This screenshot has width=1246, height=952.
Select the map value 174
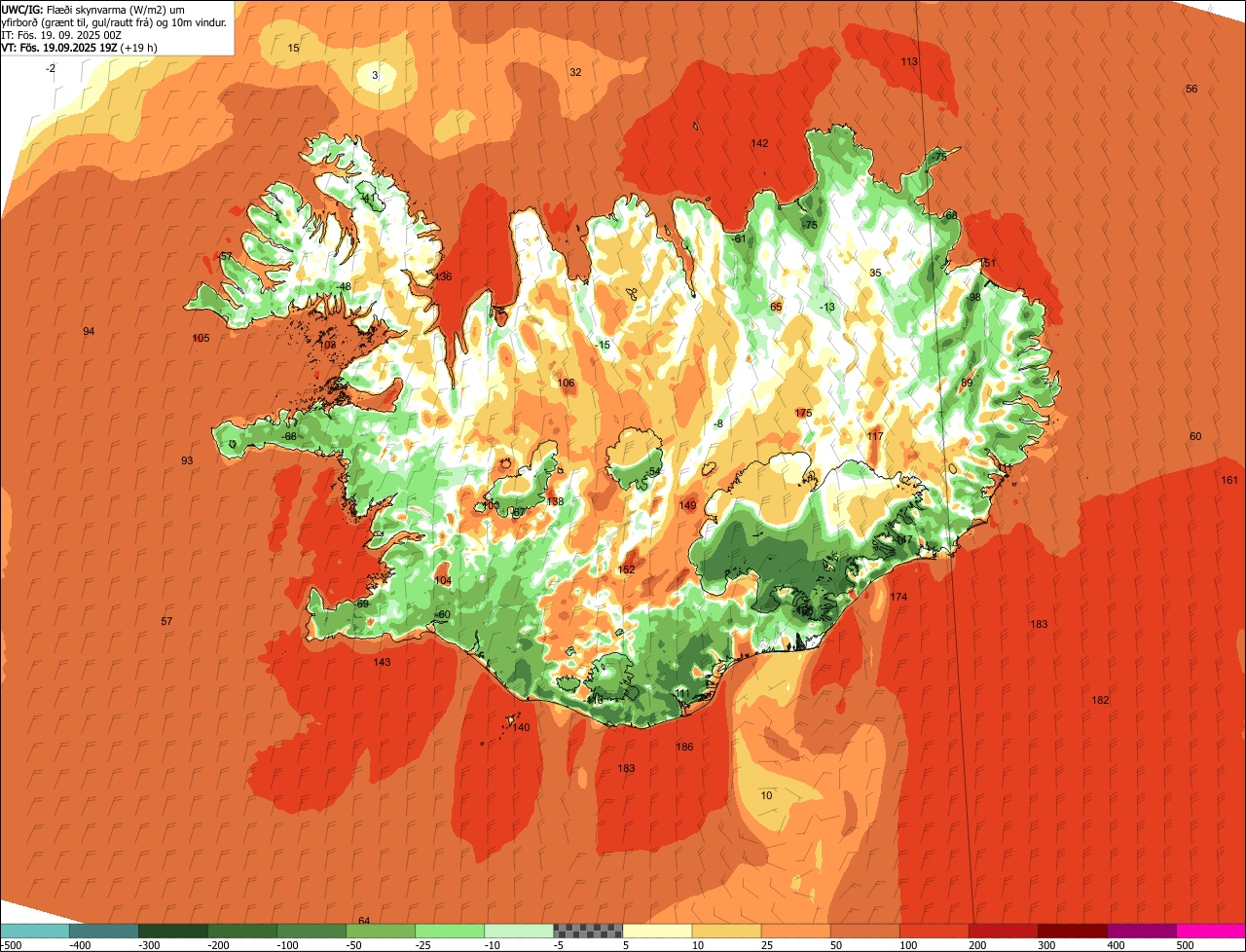pos(898,598)
